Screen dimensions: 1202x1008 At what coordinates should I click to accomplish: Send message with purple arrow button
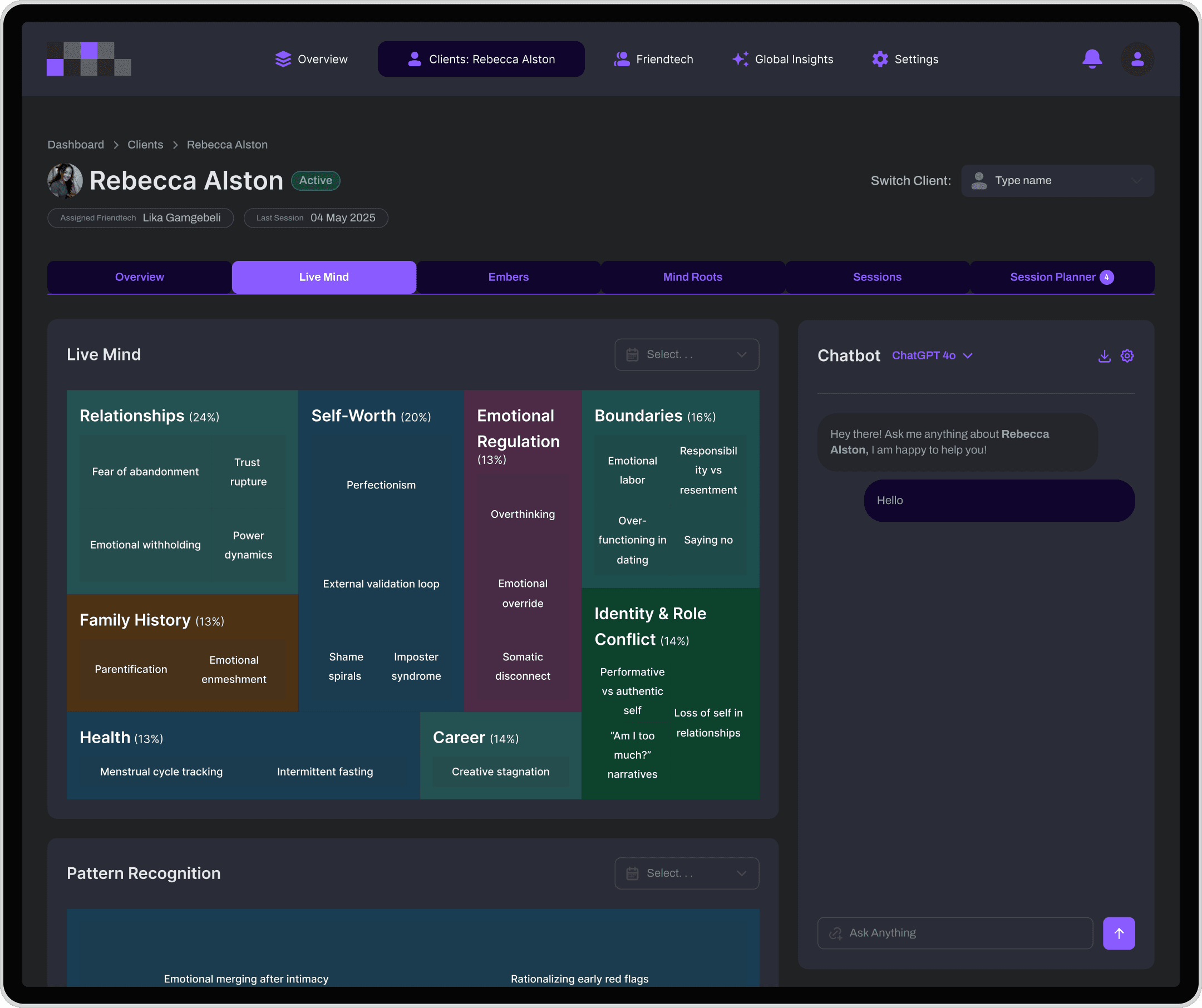(1119, 933)
